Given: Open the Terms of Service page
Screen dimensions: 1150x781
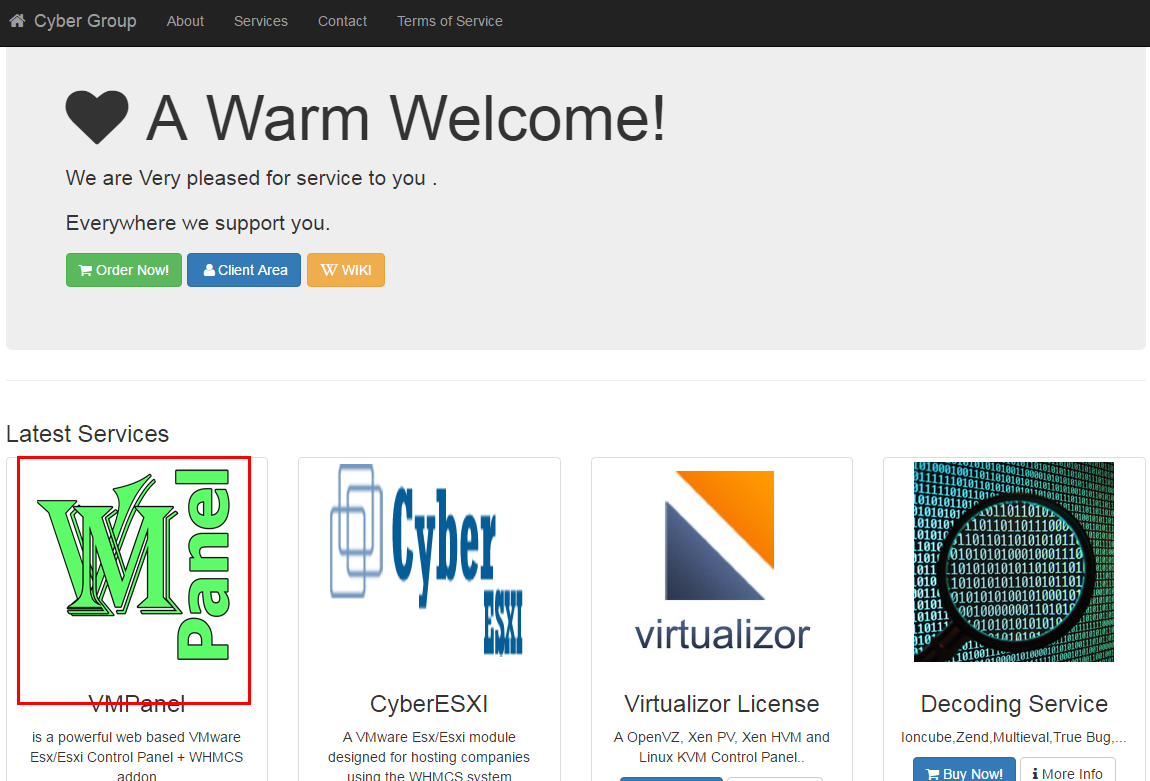Looking at the screenshot, I should click(450, 21).
